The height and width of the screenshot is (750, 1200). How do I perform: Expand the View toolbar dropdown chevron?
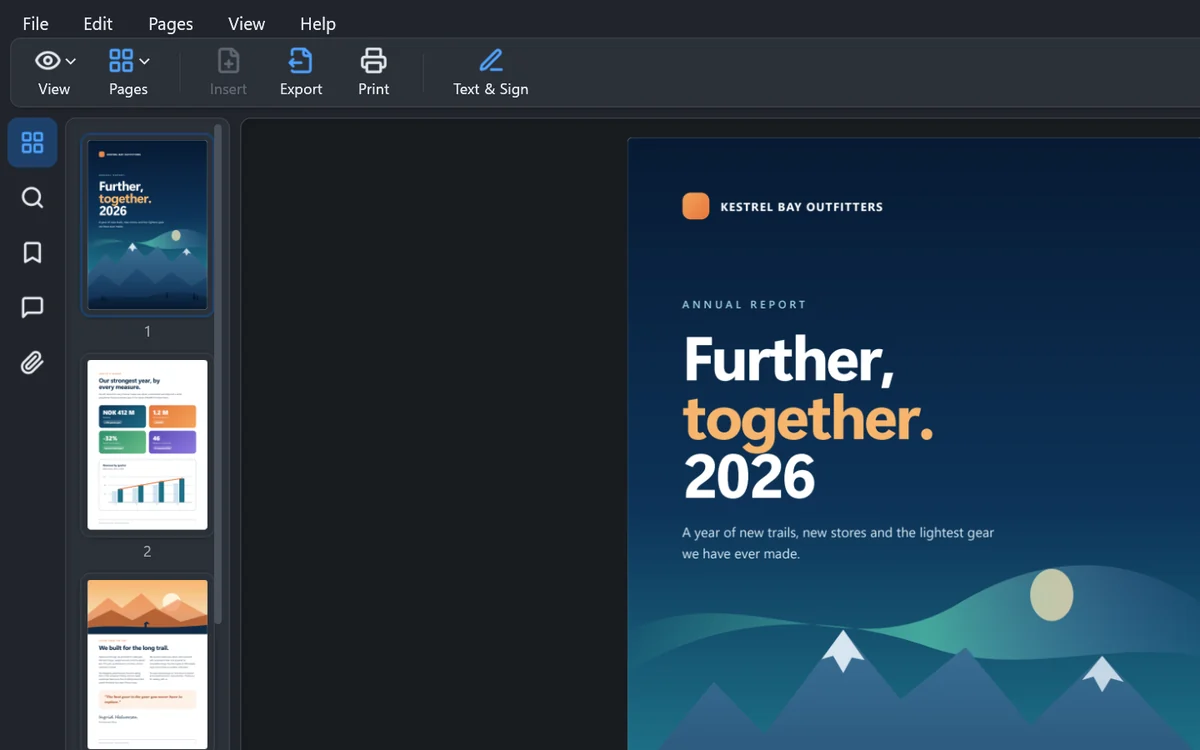tap(71, 62)
